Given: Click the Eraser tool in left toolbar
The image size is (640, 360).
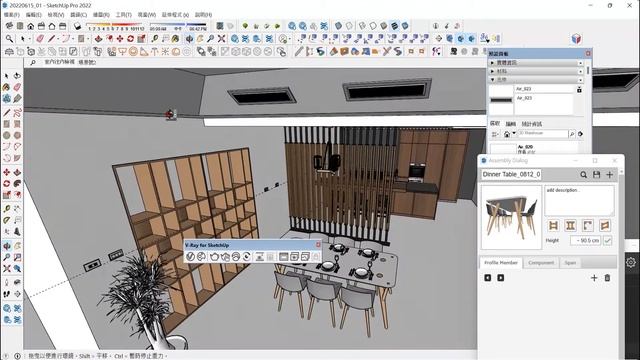Looking at the screenshot, I should pyautogui.click(x=17, y=87).
